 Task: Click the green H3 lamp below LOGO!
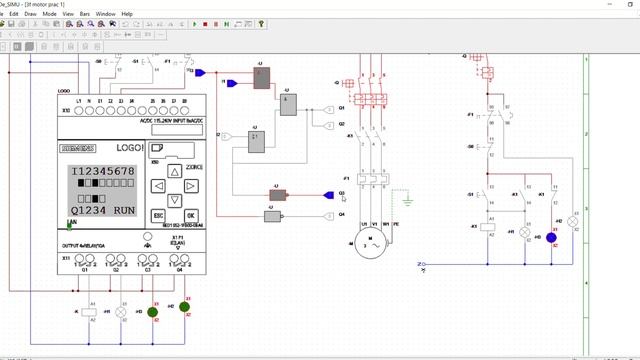coord(153,312)
